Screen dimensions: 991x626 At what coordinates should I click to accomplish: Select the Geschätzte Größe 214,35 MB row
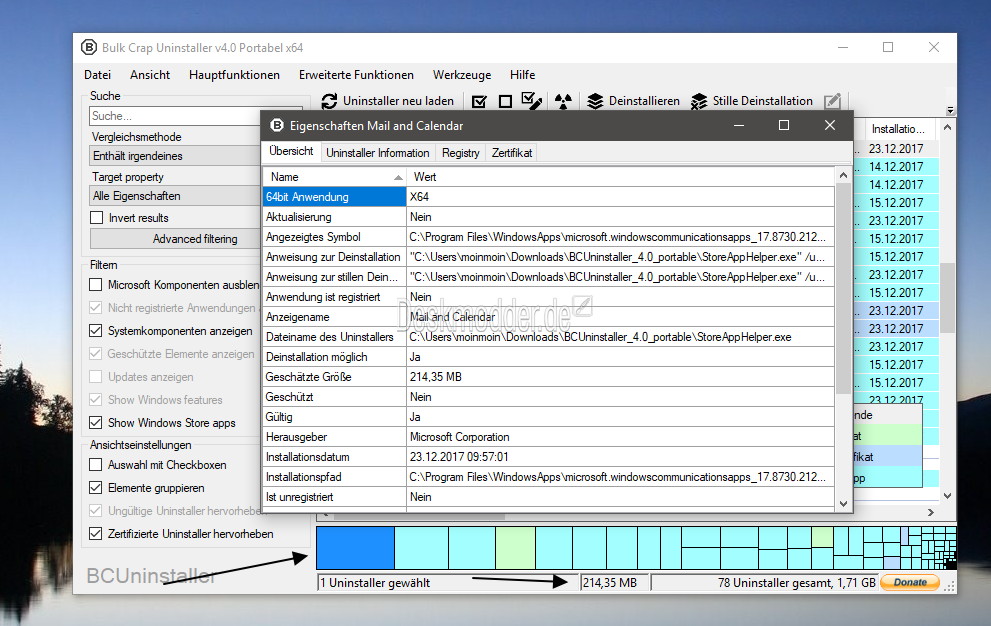pyautogui.click(x=549, y=377)
